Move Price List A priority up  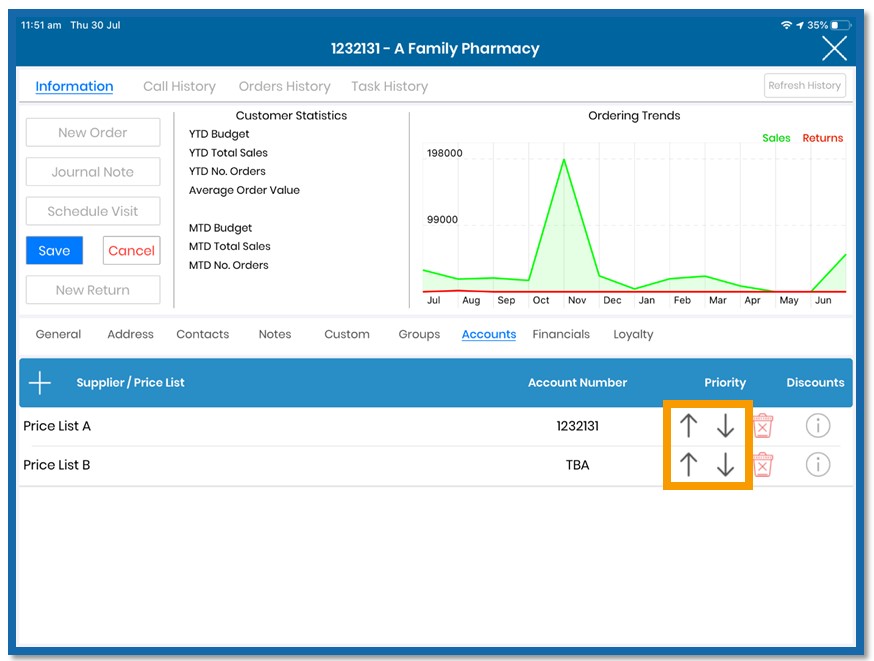[x=688, y=426]
